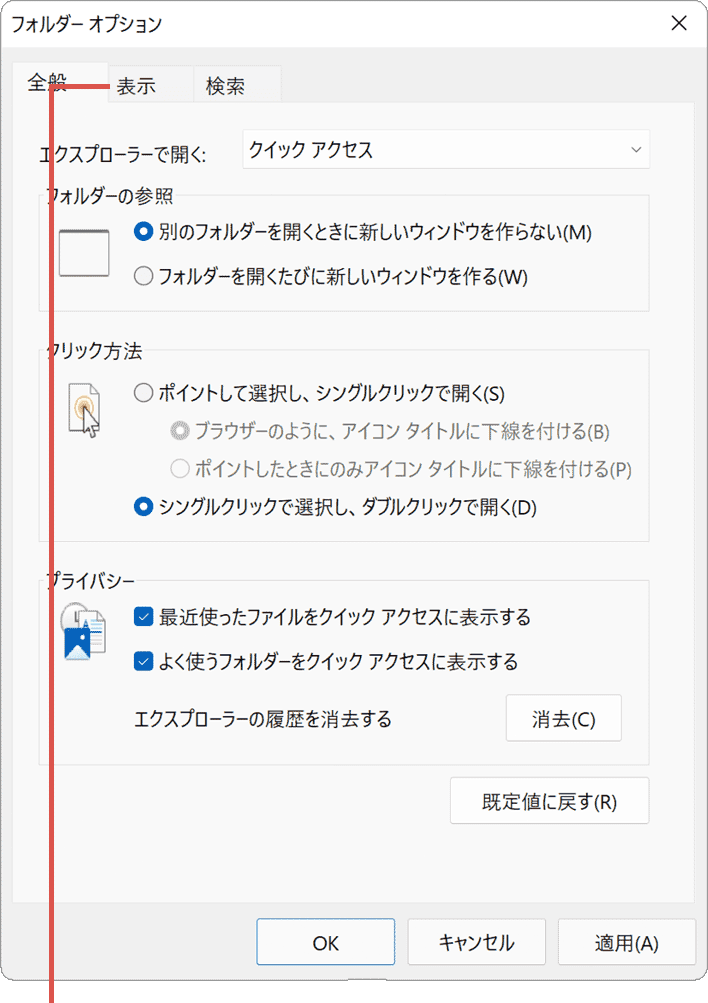Viewport: 708px width, 1003px height.
Task: Confirm with the OK button
Action: 326,942
